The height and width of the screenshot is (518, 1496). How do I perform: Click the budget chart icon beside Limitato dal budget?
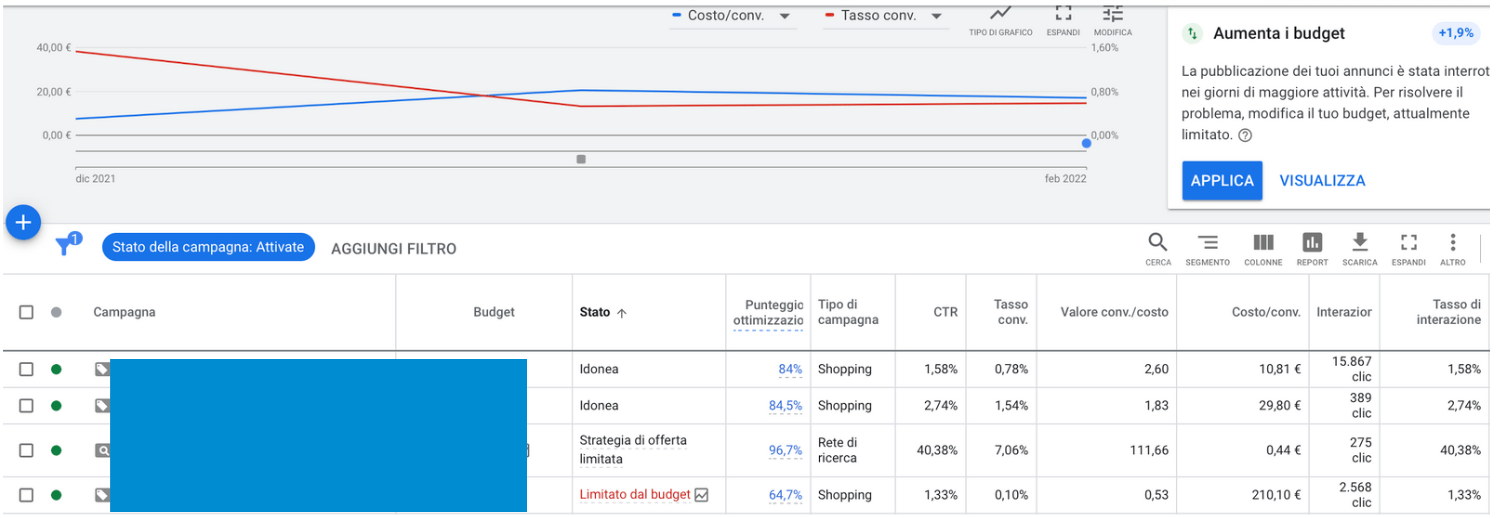click(701, 494)
